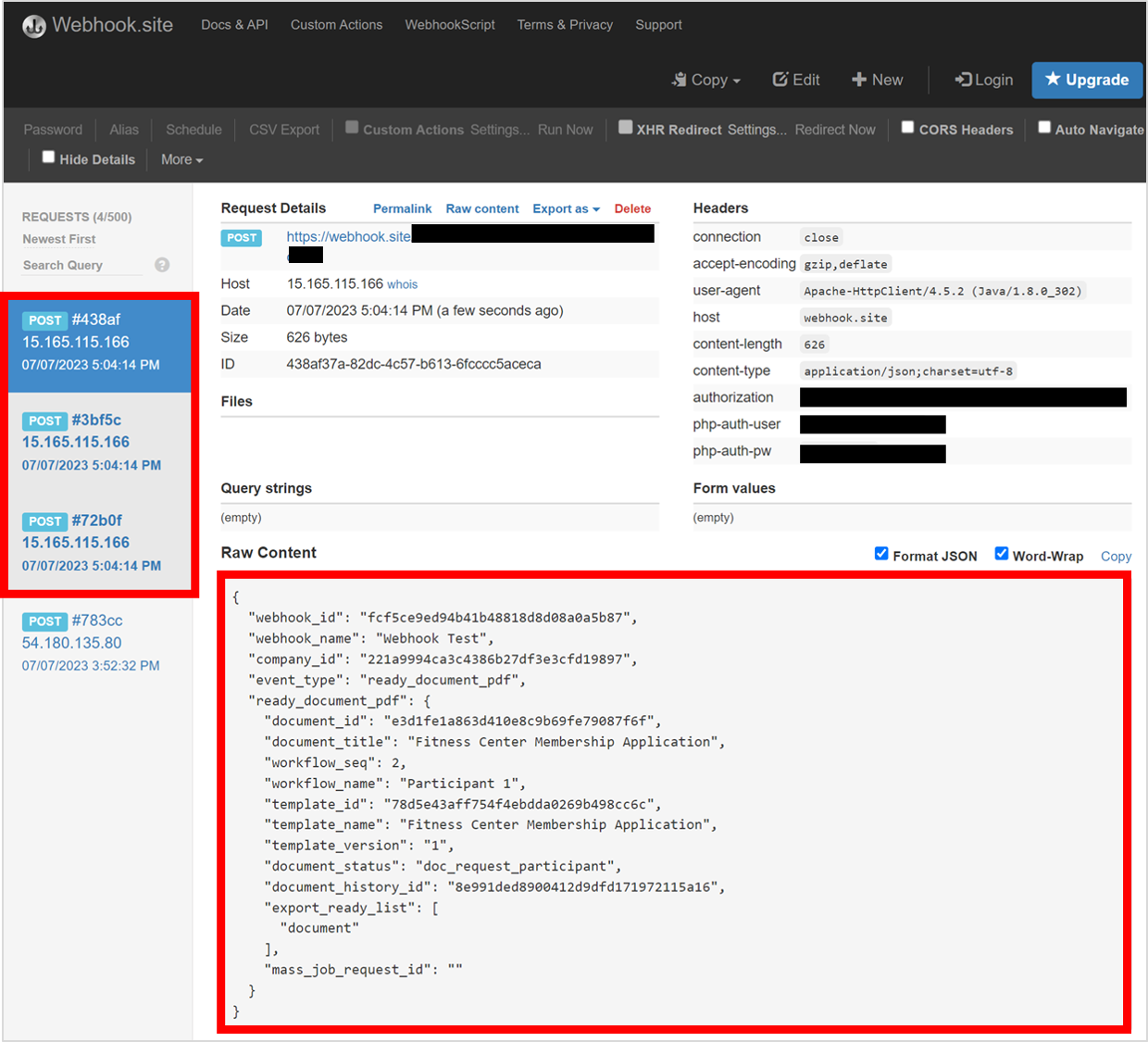The height and width of the screenshot is (1042, 1148).
Task: Click the accept-encoding value gzip,deflate
Action: click(x=845, y=264)
